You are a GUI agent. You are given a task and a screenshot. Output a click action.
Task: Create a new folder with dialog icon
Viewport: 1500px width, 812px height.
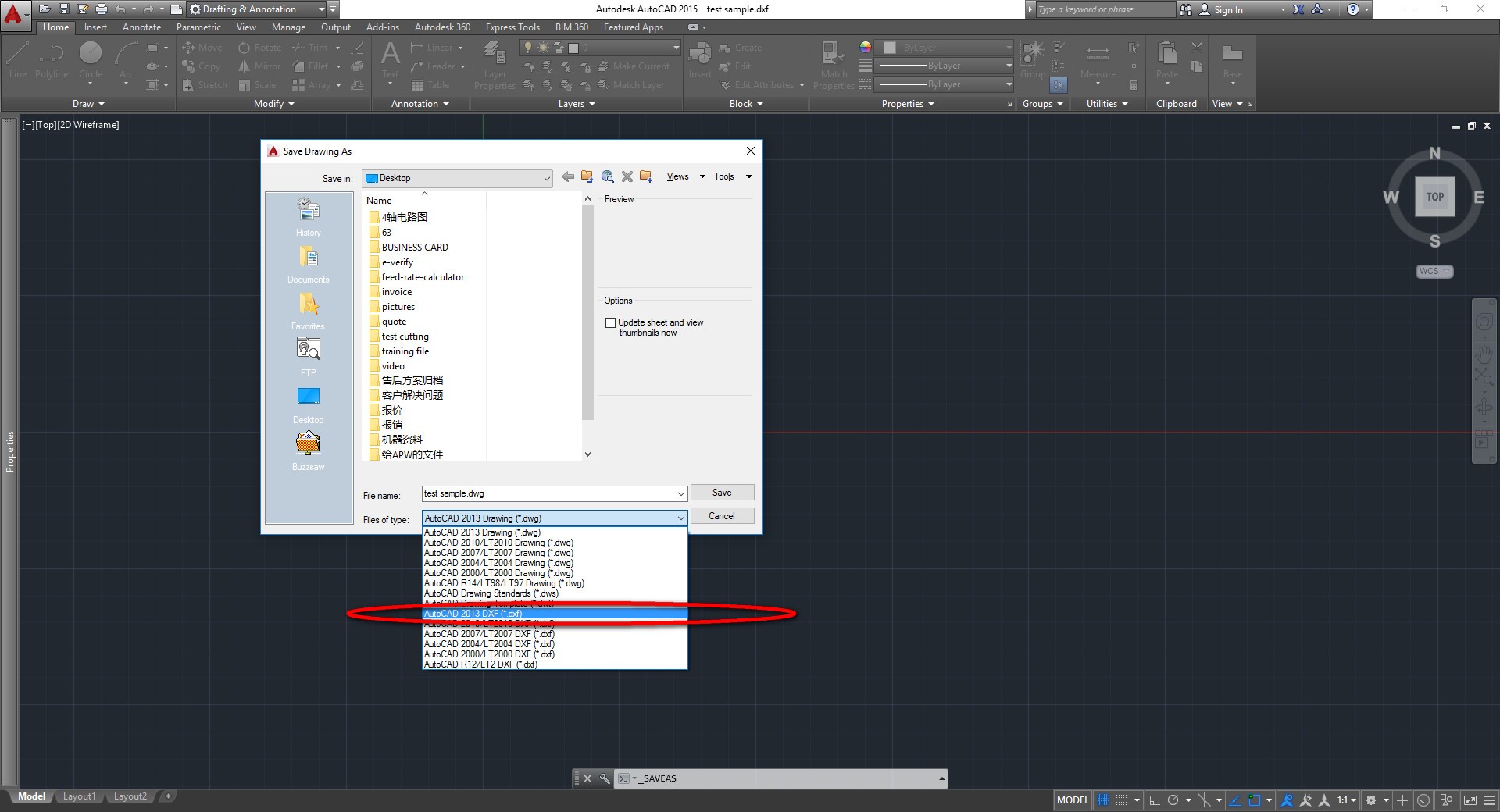click(646, 177)
